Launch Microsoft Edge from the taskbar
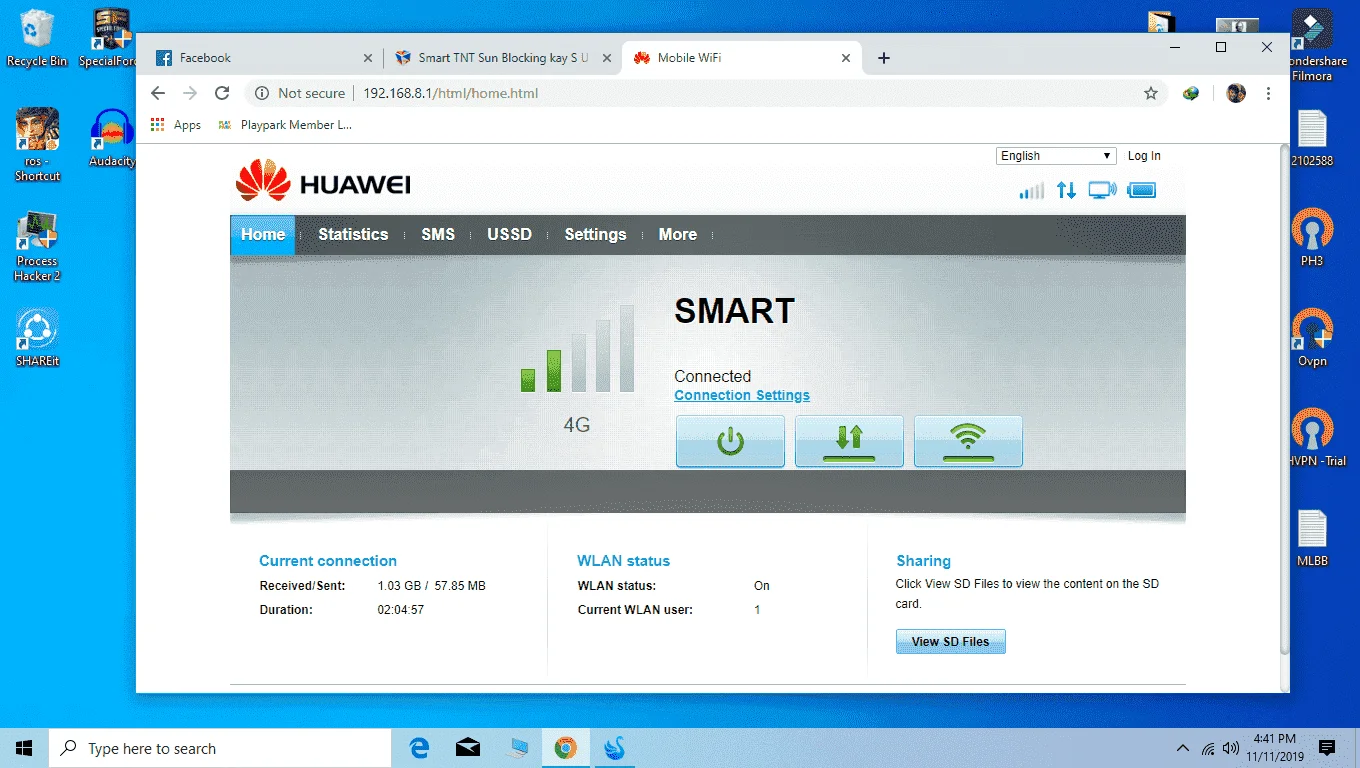 pos(420,748)
